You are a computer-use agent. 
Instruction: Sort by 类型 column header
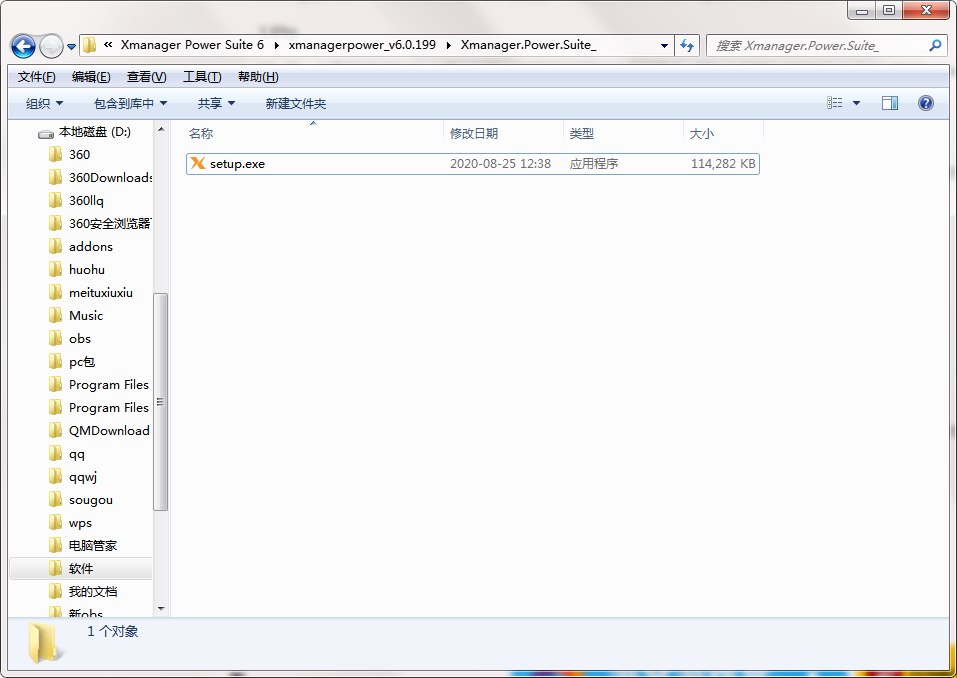(623, 133)
